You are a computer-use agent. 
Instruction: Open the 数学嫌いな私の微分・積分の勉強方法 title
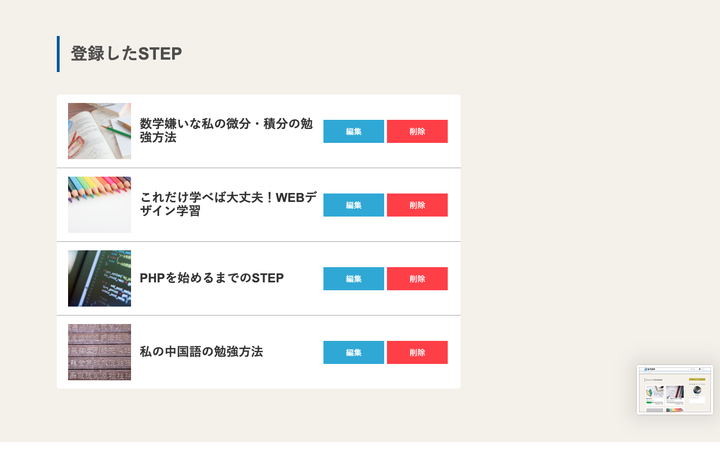click(226, 130)
